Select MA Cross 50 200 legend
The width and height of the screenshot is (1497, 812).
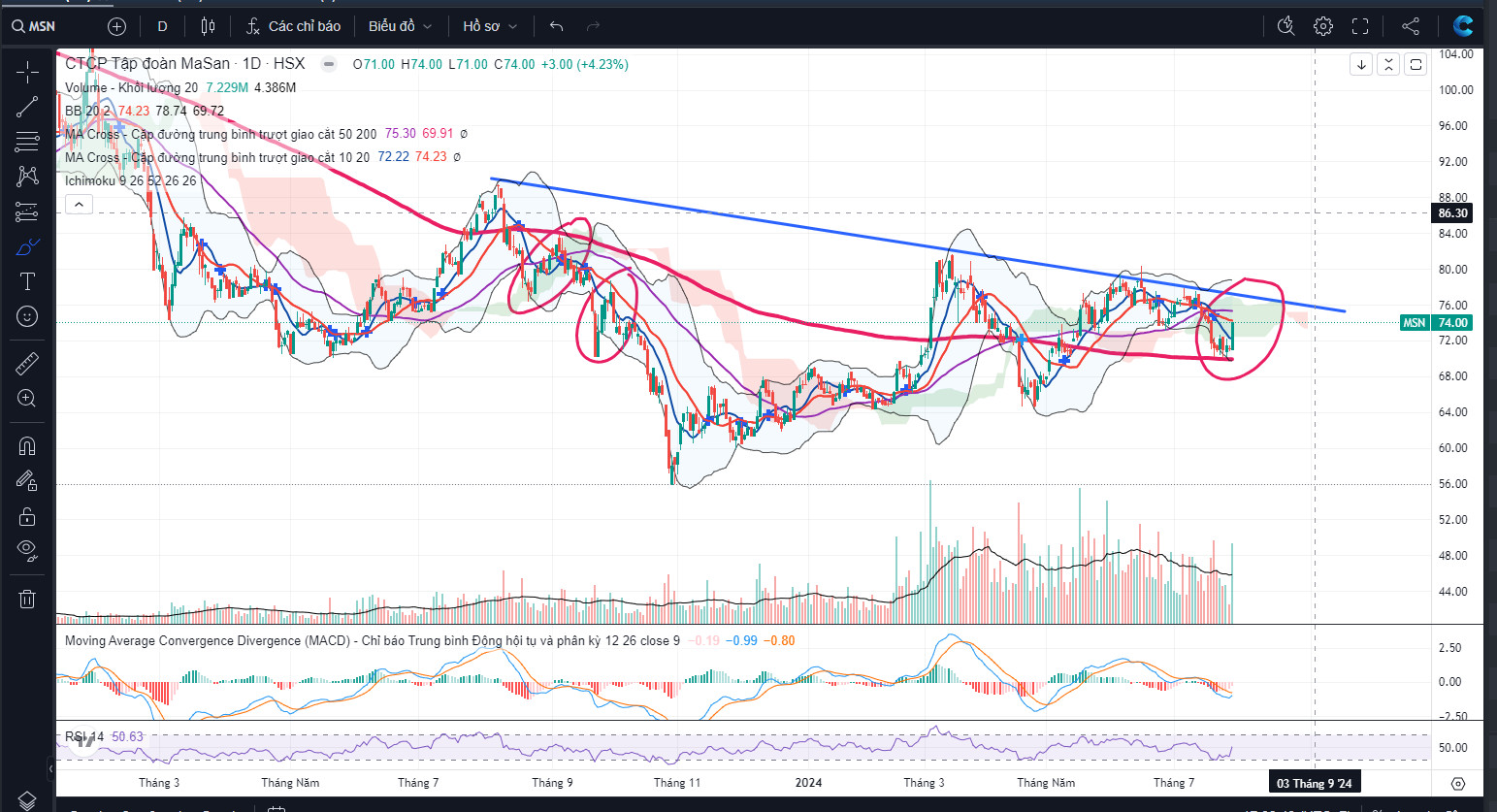[x=220, y=134]
